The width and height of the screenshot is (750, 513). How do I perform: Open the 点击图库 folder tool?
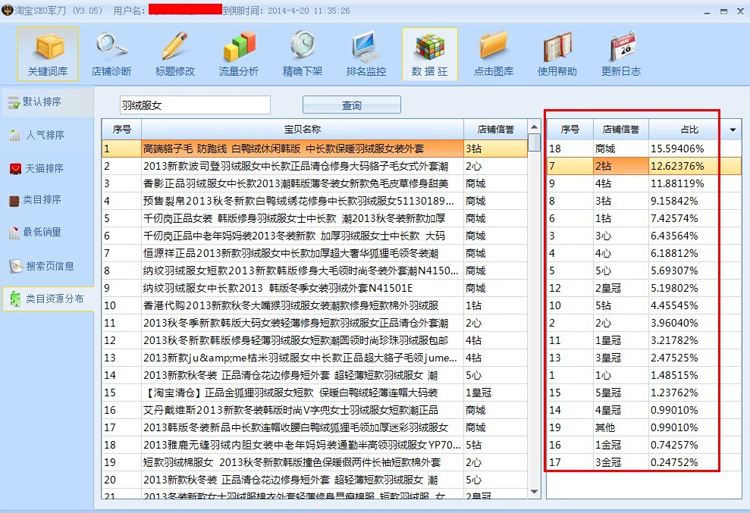coord(494,54)
